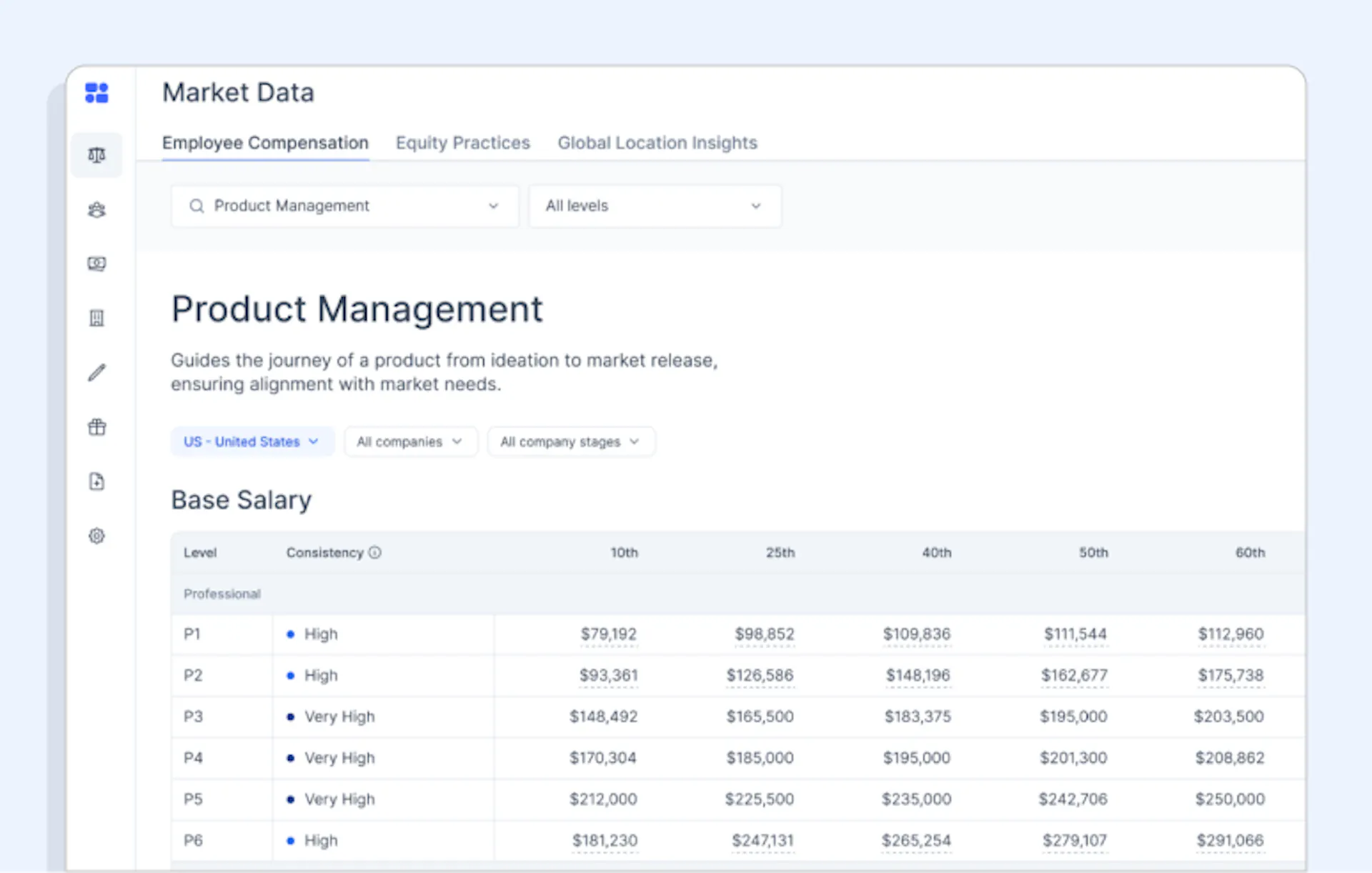The height and width of the screenshot is (873, 1372).
Task: Click the Consistency info icon
Action: click(375, 552)
